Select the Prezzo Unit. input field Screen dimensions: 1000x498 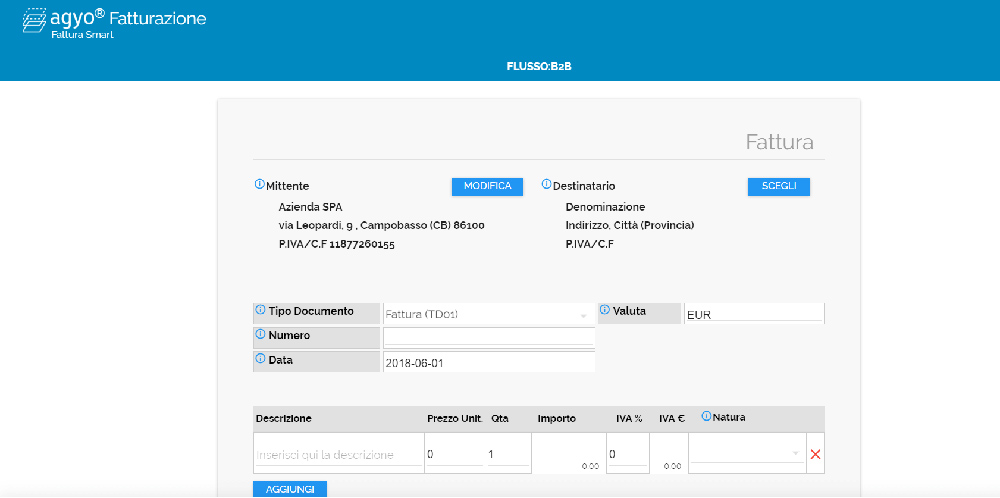[x=454, y=455]
